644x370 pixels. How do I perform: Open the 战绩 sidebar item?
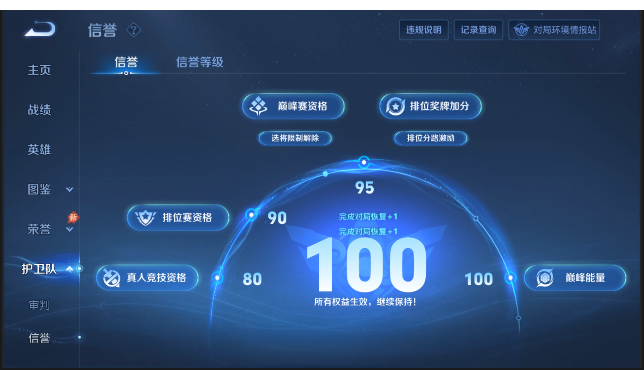39,110
